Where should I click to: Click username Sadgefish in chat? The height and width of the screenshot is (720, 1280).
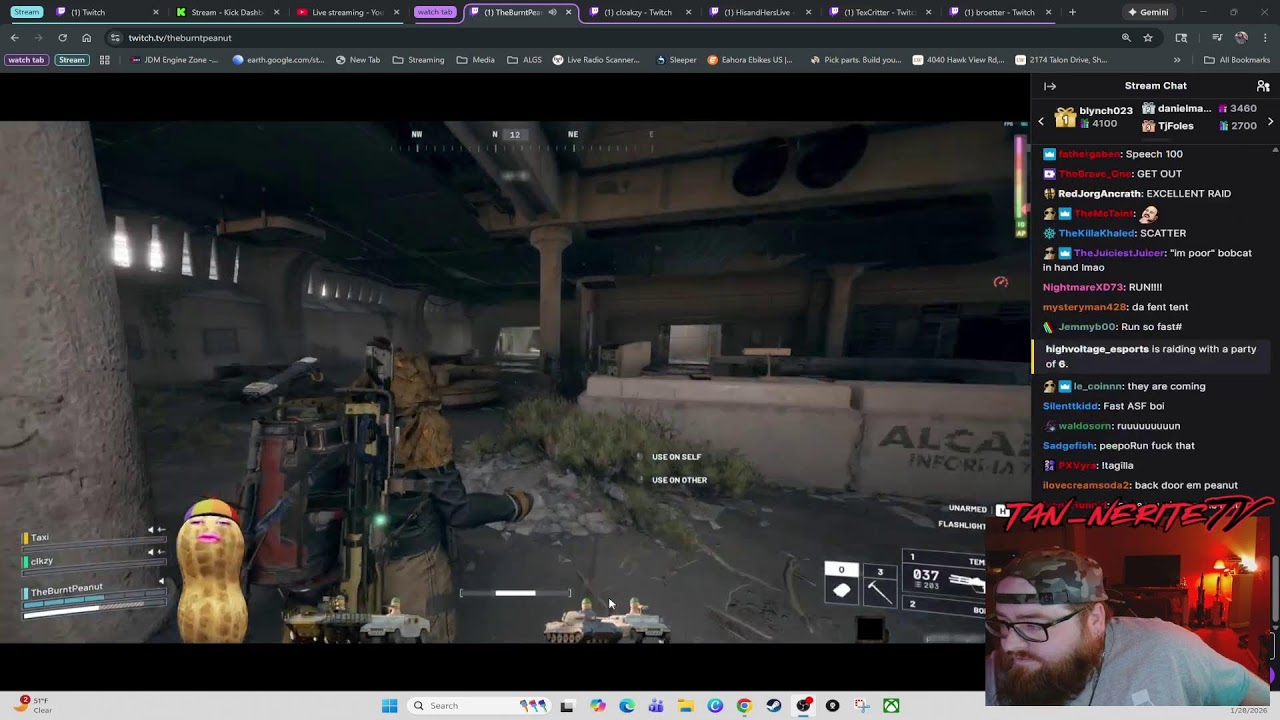[x=1068, y=446]
